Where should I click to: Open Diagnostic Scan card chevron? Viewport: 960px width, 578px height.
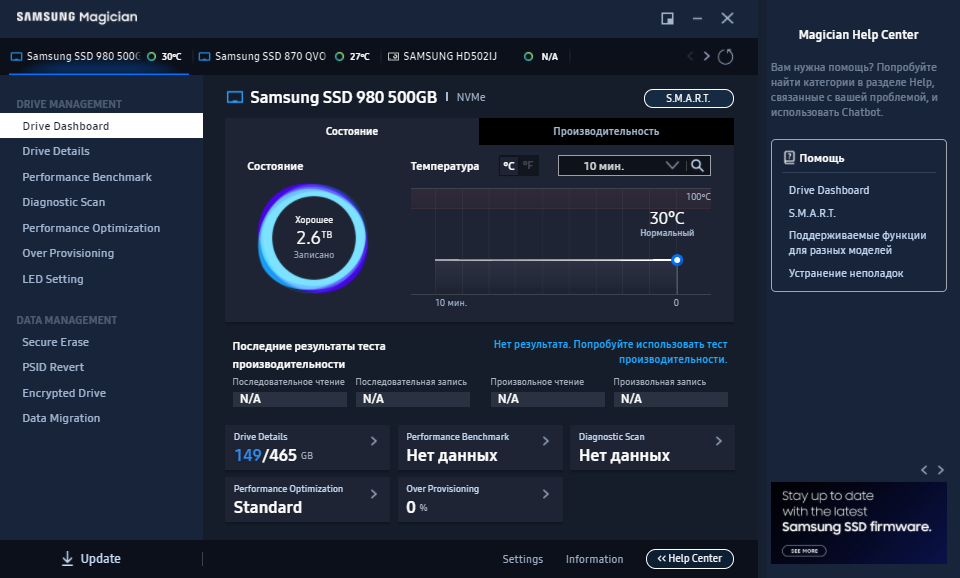(x=719, y=441)
